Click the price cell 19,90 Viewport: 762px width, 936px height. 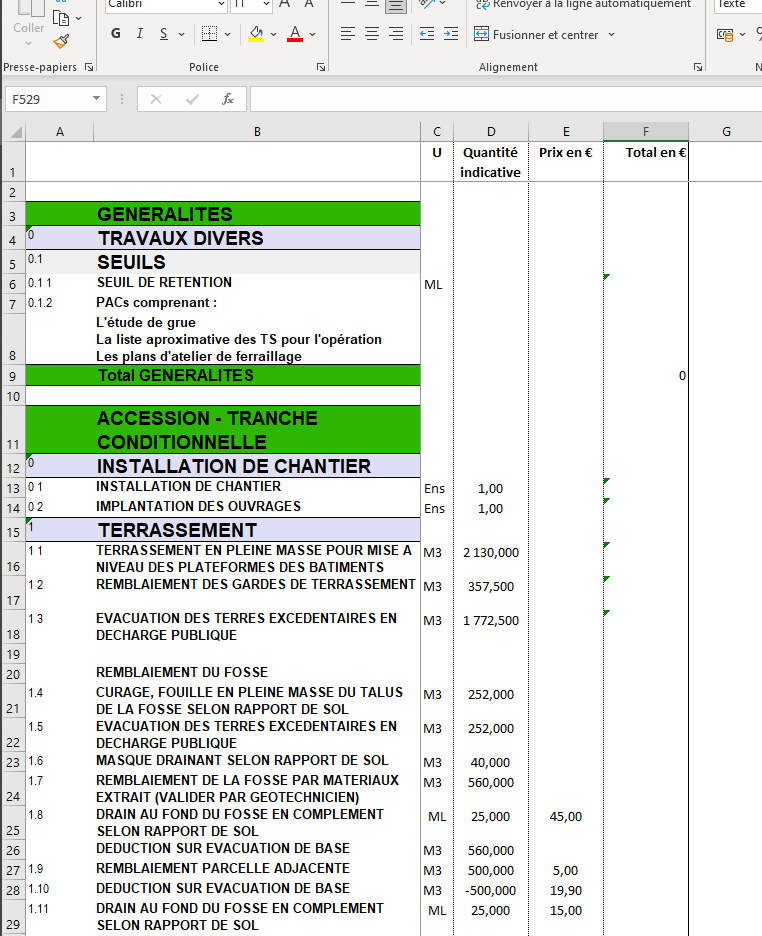coord(566,890)
